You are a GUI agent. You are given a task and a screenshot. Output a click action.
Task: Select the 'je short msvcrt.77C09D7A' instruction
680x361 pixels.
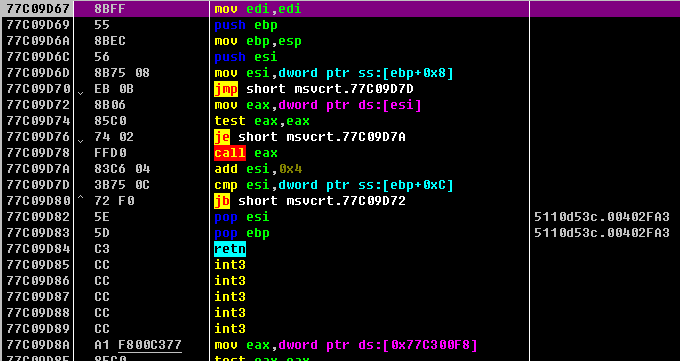pos(310,137)
